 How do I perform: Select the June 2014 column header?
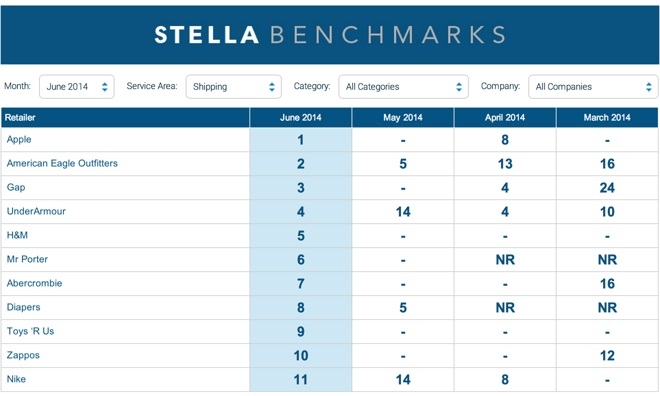tap(301, 117)
